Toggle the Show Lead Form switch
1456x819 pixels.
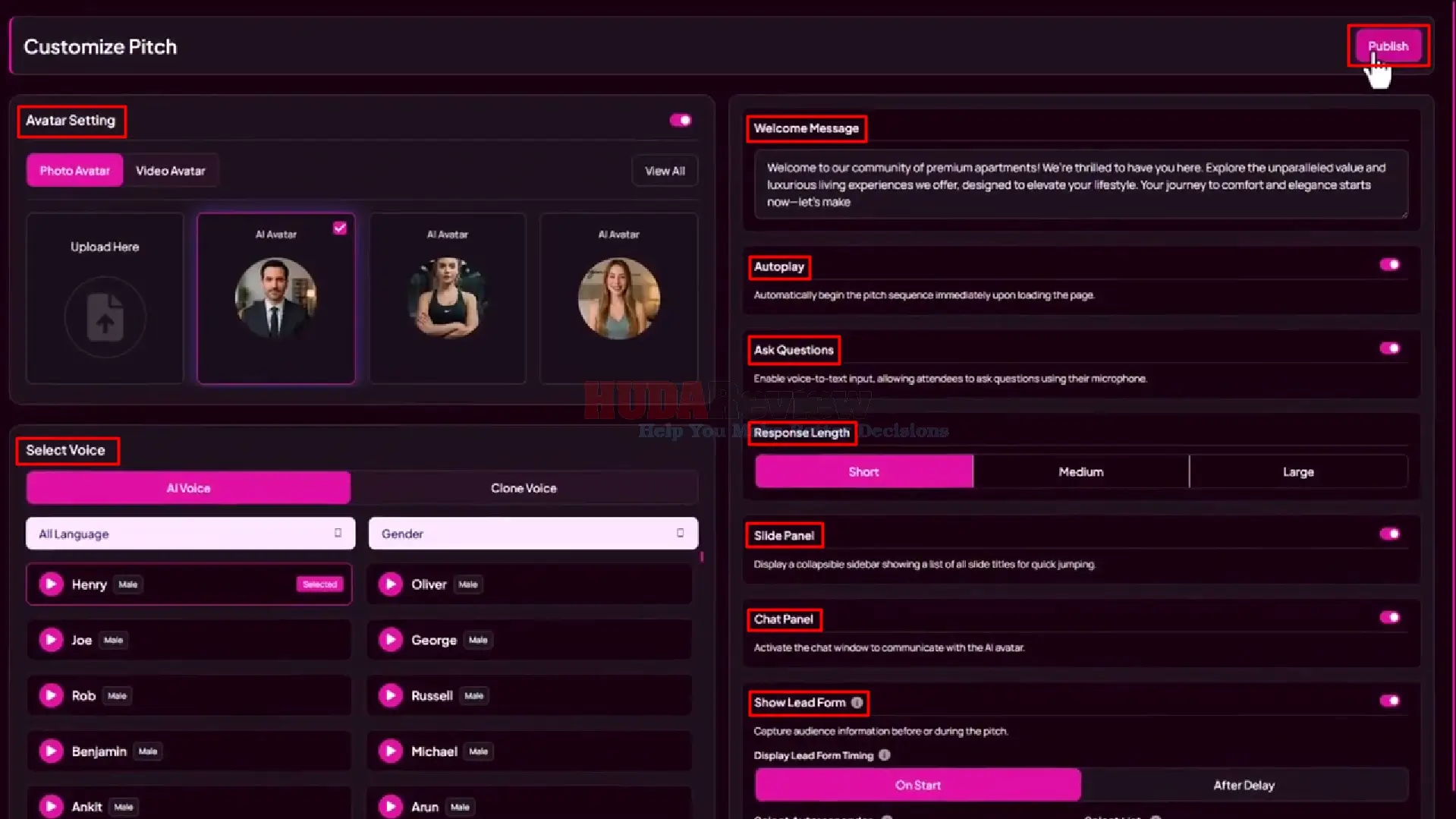pyautogui.click(x=1389, y=701)
